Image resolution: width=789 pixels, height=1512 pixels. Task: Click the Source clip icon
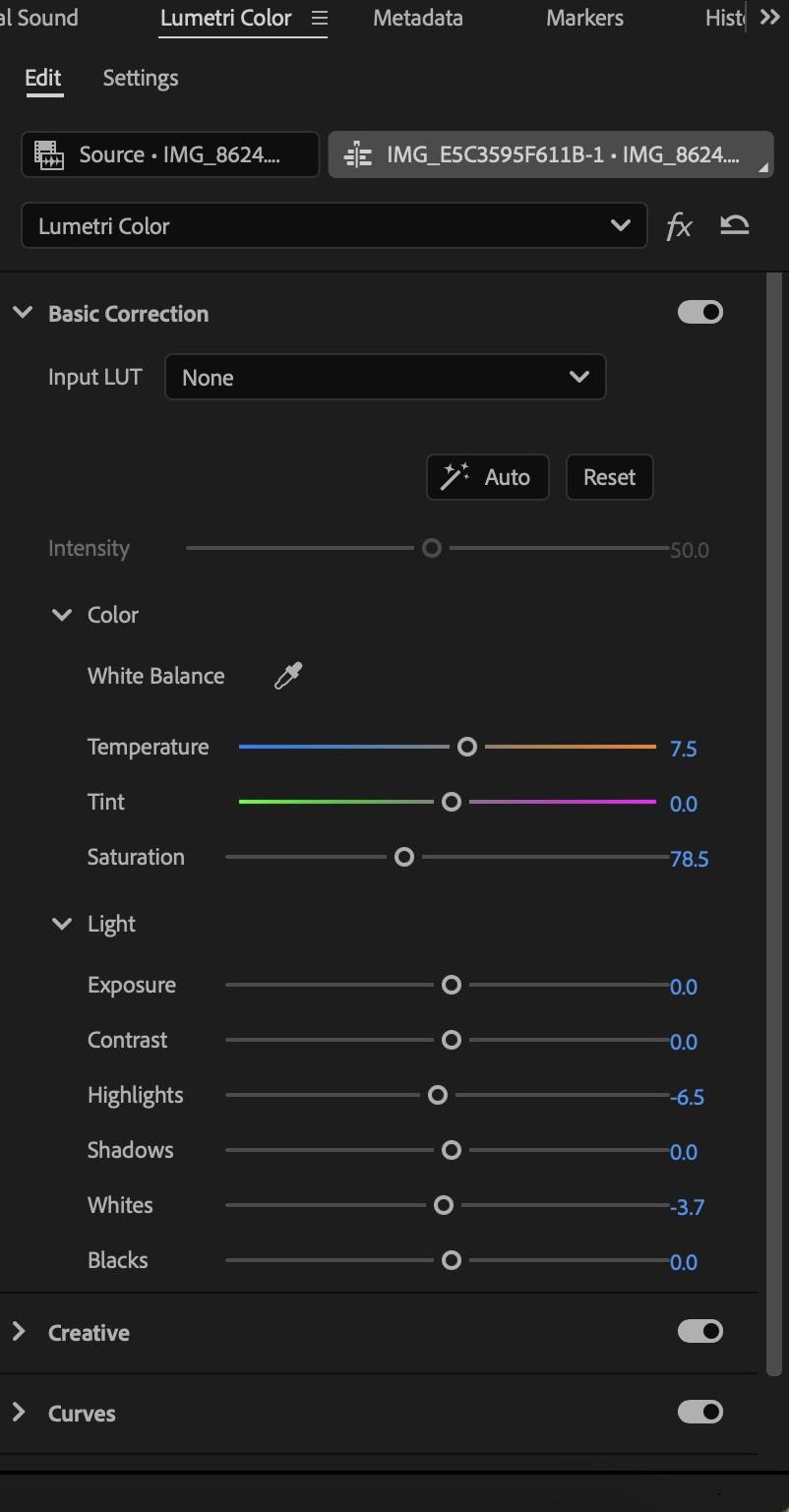pos(49,154)
